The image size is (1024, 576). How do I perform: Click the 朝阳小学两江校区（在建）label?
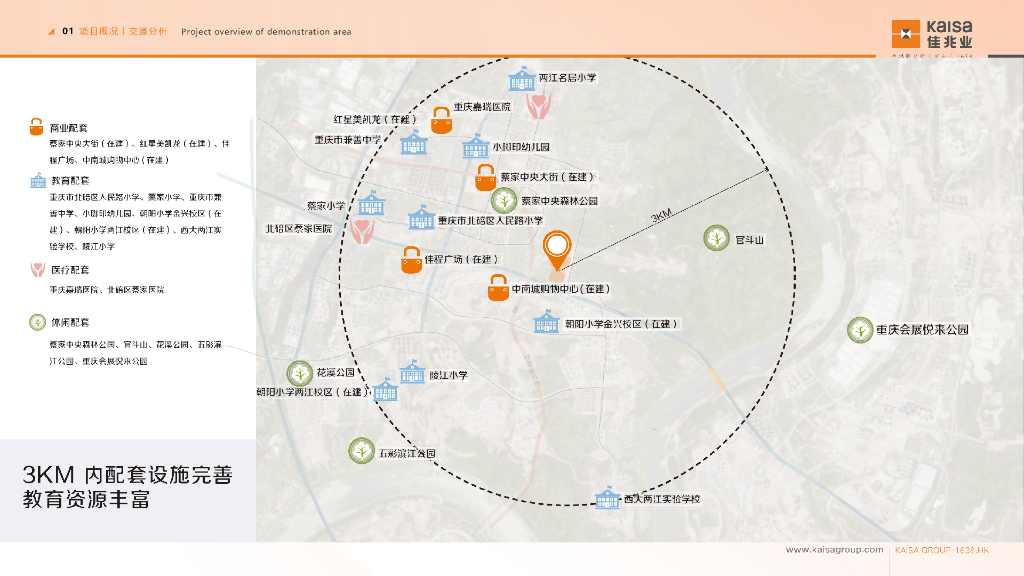[313, 392]
